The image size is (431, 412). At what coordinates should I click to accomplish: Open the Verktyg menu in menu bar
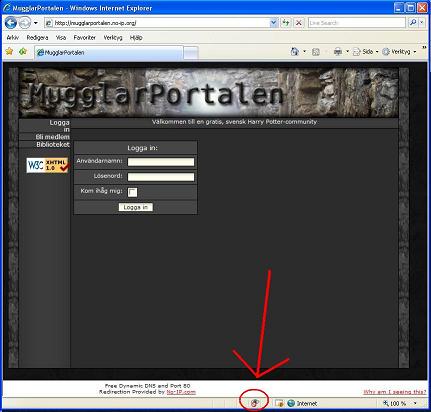click(113, 38)
